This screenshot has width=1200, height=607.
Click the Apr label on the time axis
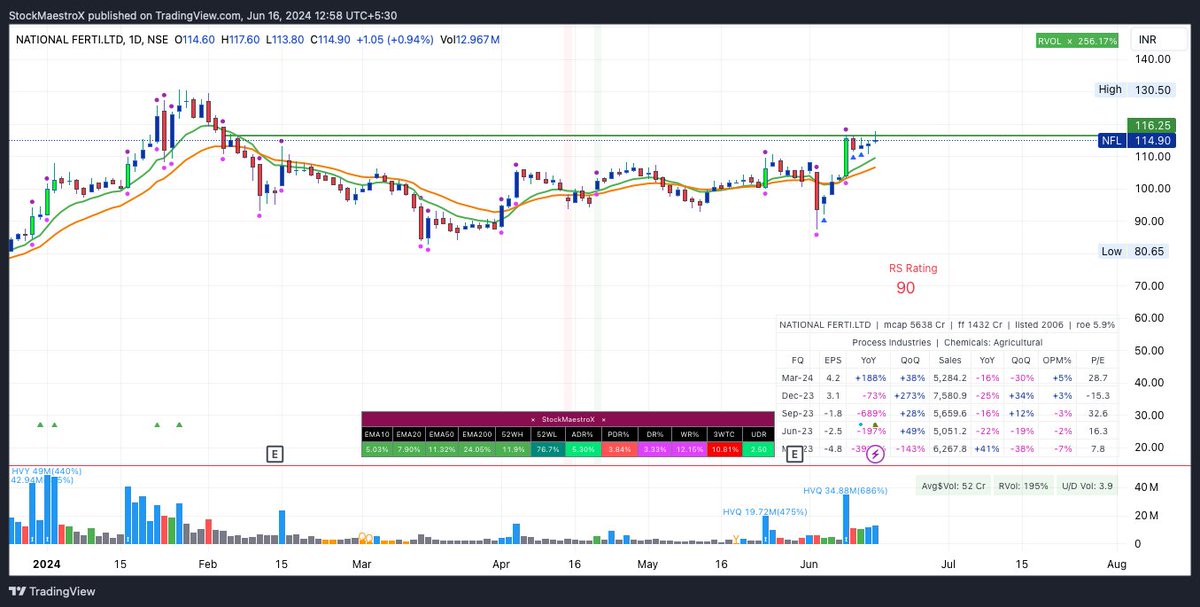pyautogui.click(x=501, y=564)
